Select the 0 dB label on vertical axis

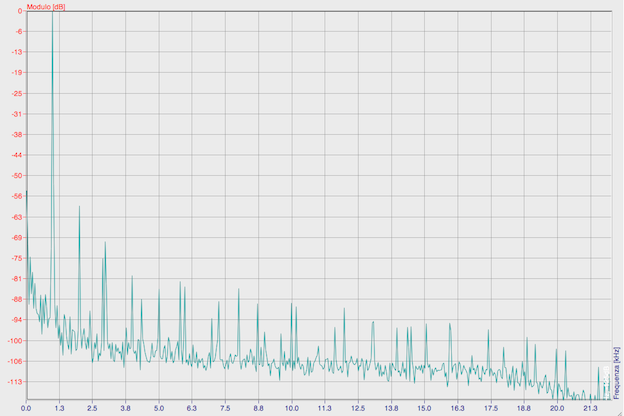pos(20,11)
